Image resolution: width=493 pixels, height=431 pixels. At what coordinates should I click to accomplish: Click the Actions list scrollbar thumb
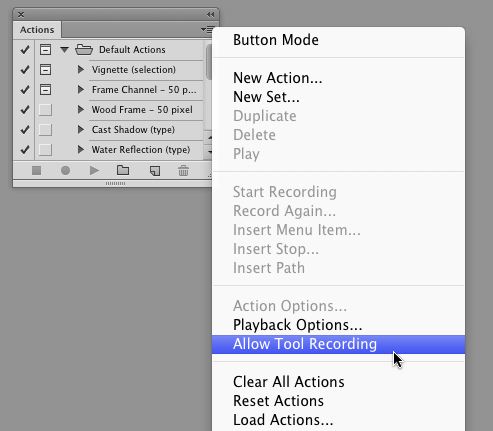(x=209, y=62)
